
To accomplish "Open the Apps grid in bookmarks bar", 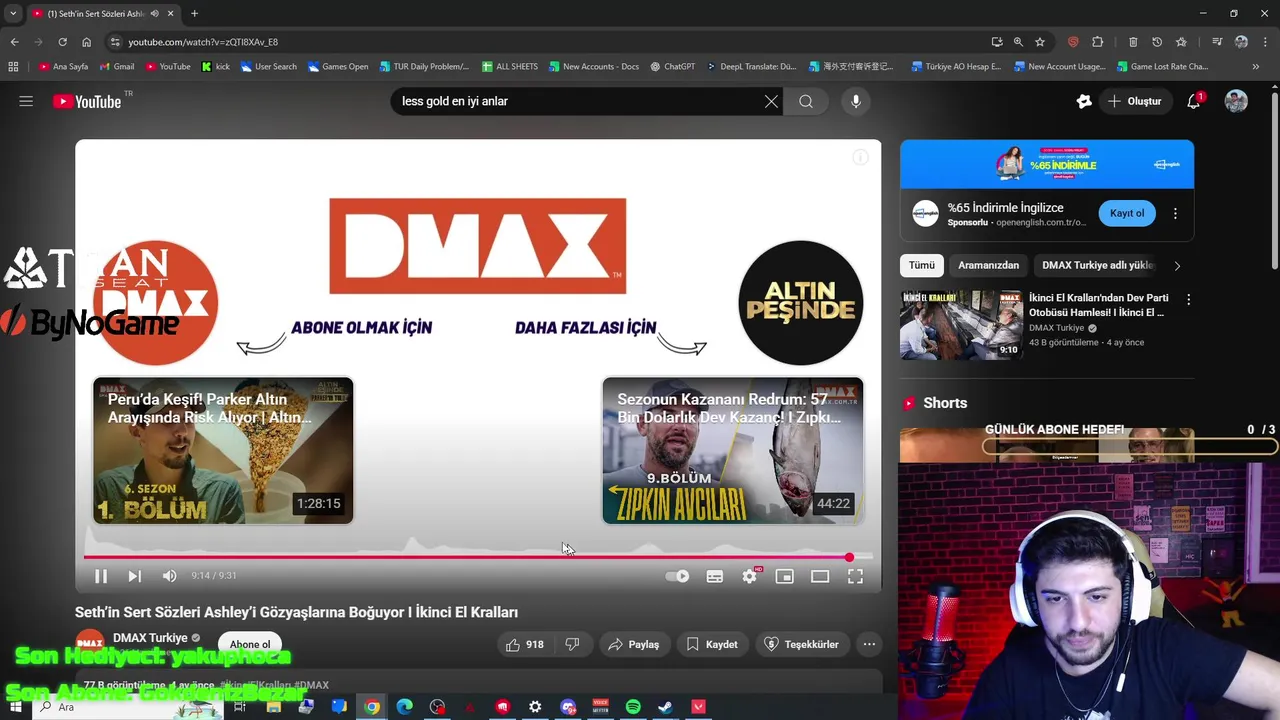I will (x=13, y=67).
